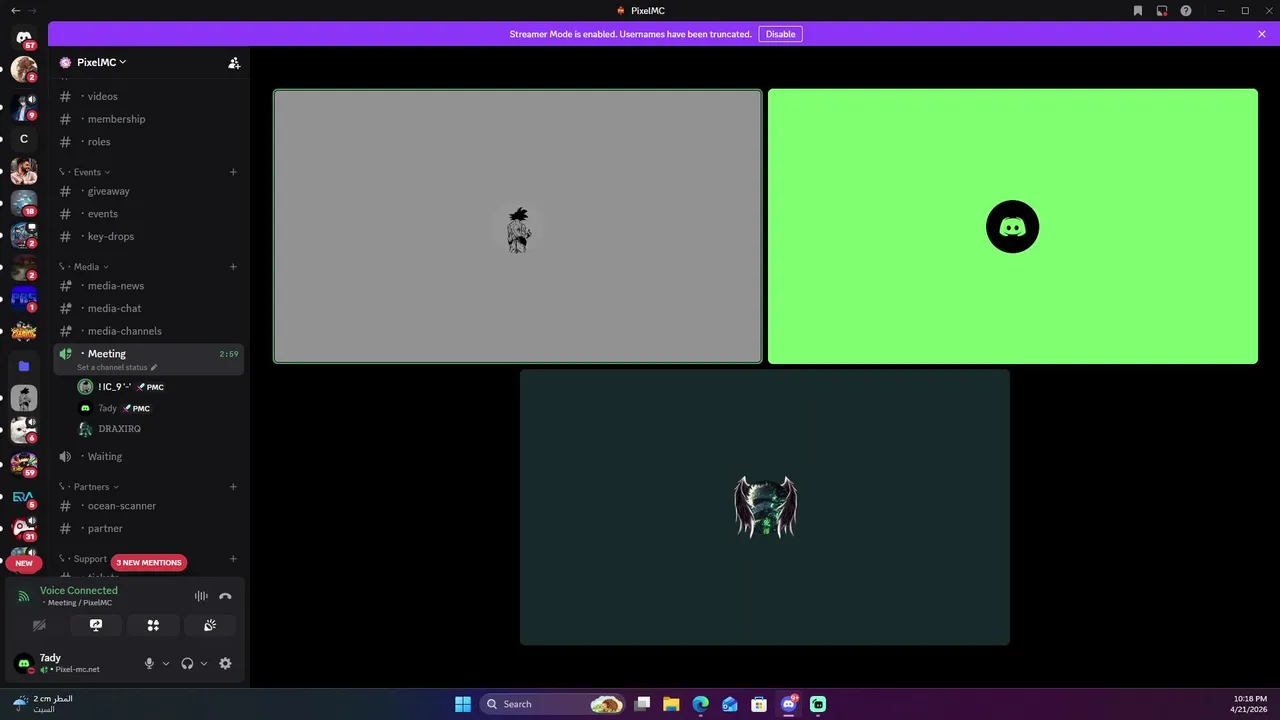
Task: Open noise suppression waveform settings
Action: coord(201,596)
